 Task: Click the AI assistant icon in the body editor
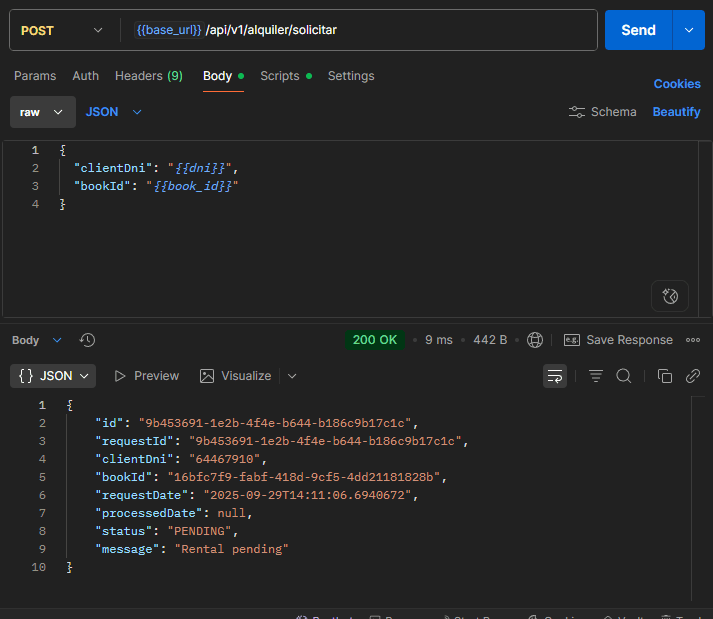[x=670, y=296]
